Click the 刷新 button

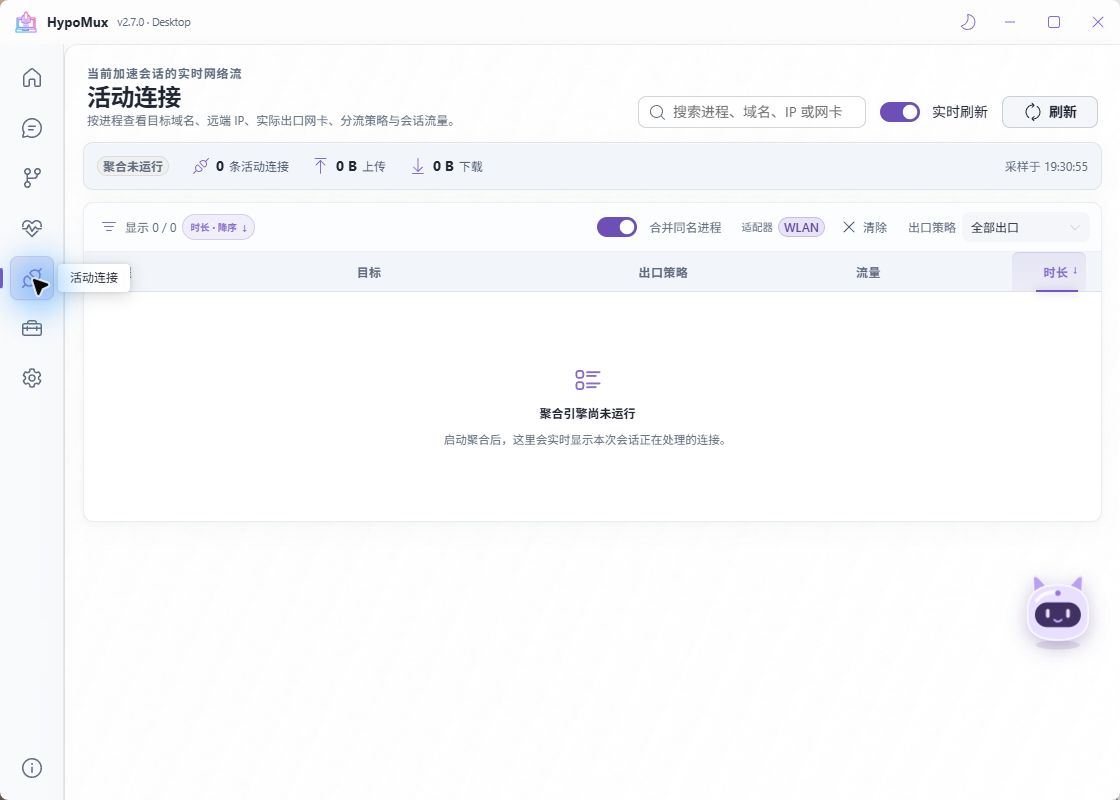click(x=1049, y=112)
